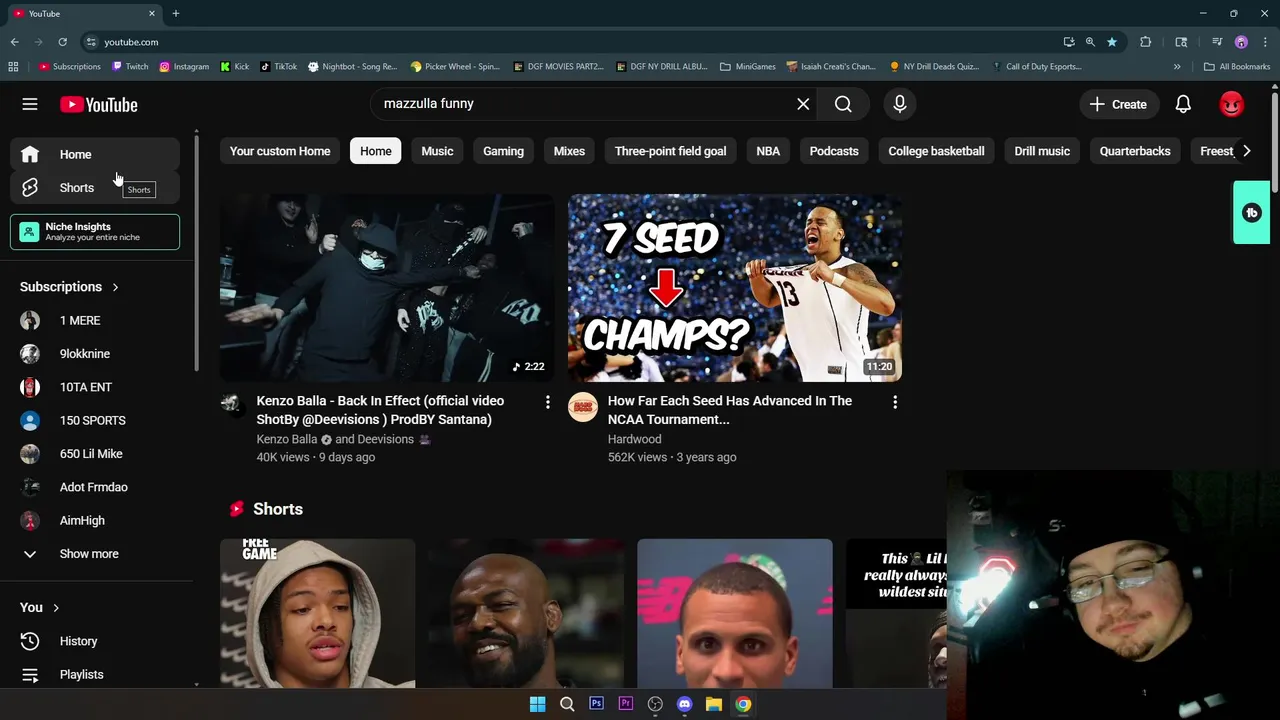The width and height of the screenshot is (1280, 720).
Task: Play the Kenzo Balla video thumbnail
Action: (387, 288)
